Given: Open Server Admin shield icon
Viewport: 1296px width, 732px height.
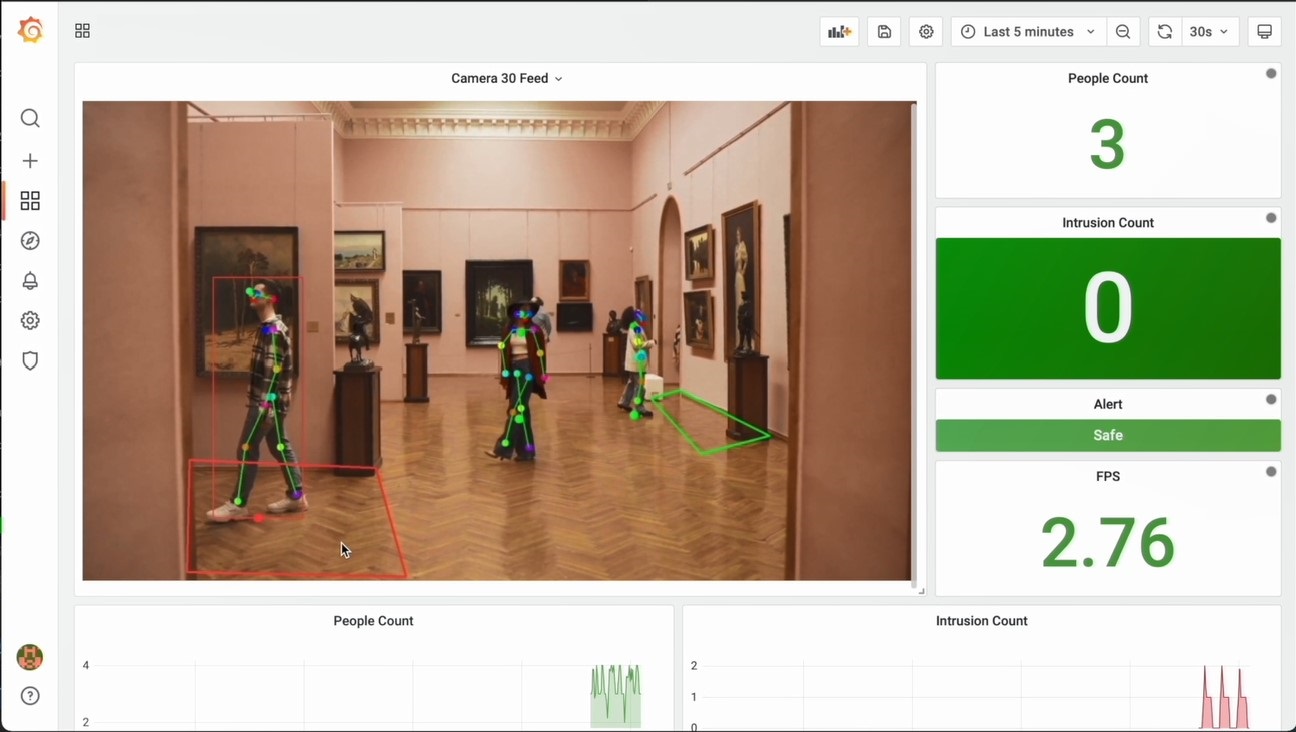Looking at the screenshot, I should (30, 361).
